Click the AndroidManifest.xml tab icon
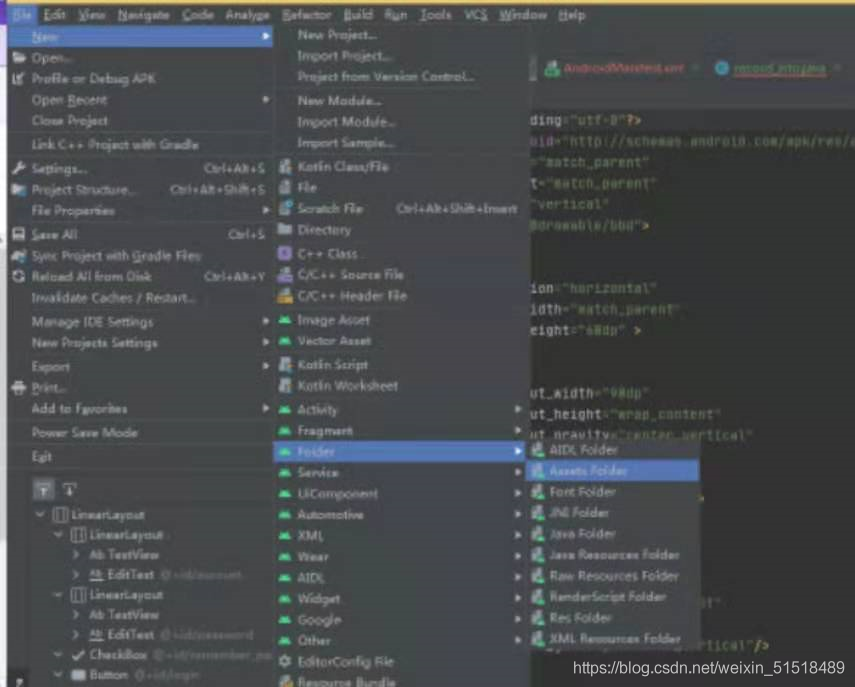The height and width of the screenshot is (687, 855). (552, 69)
